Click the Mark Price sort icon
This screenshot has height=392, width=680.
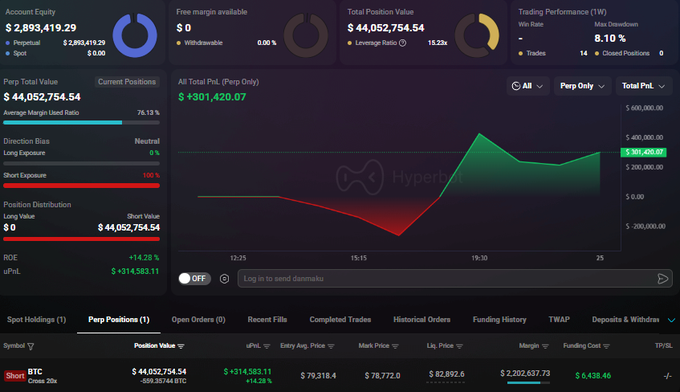point(395,346)
